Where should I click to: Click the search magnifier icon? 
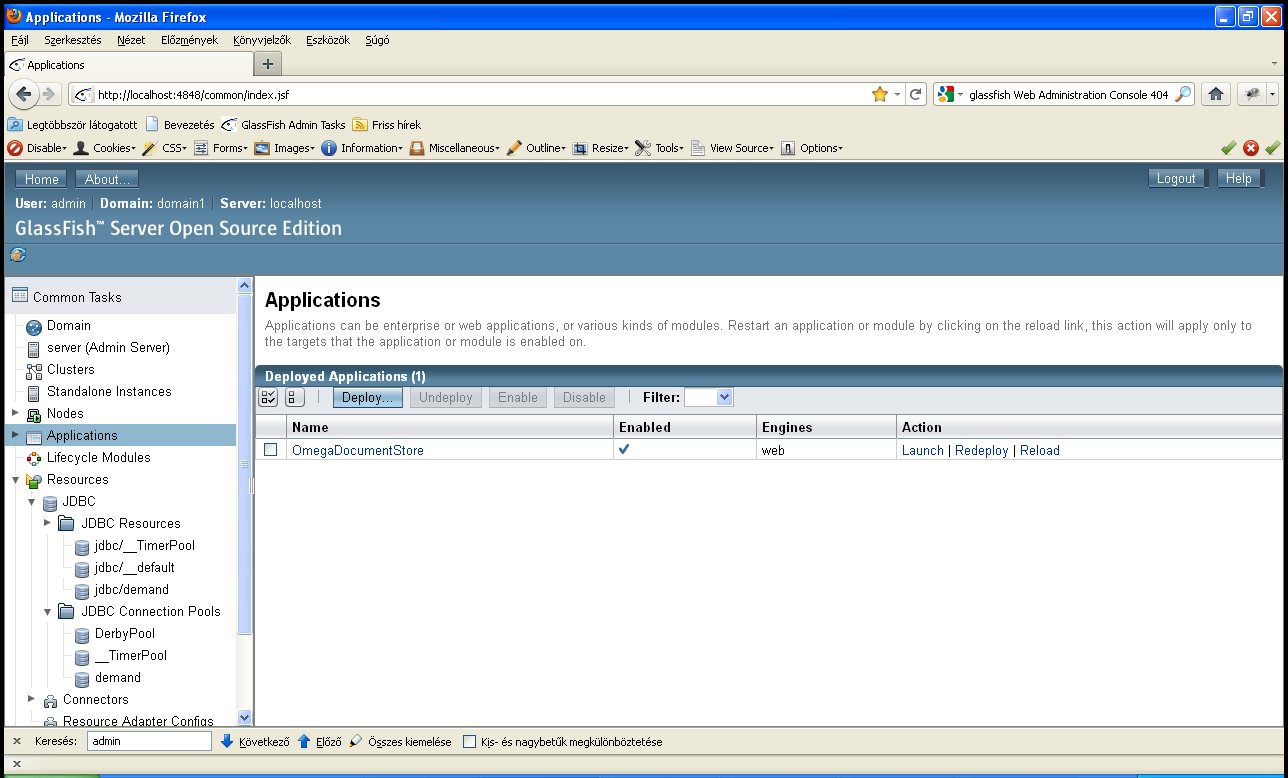click(x=1183, y=94)
